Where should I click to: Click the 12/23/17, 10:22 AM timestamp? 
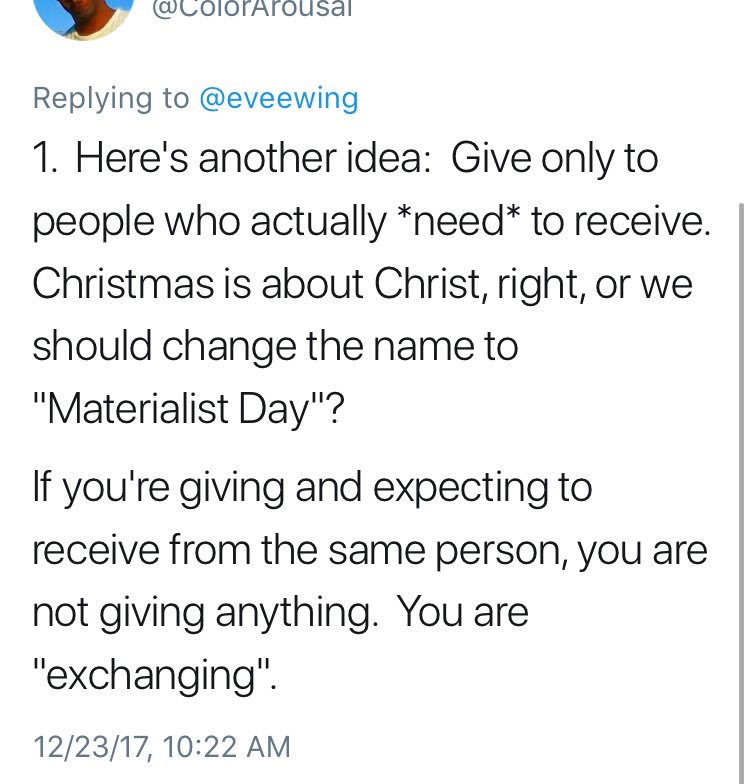pos(162,747)
